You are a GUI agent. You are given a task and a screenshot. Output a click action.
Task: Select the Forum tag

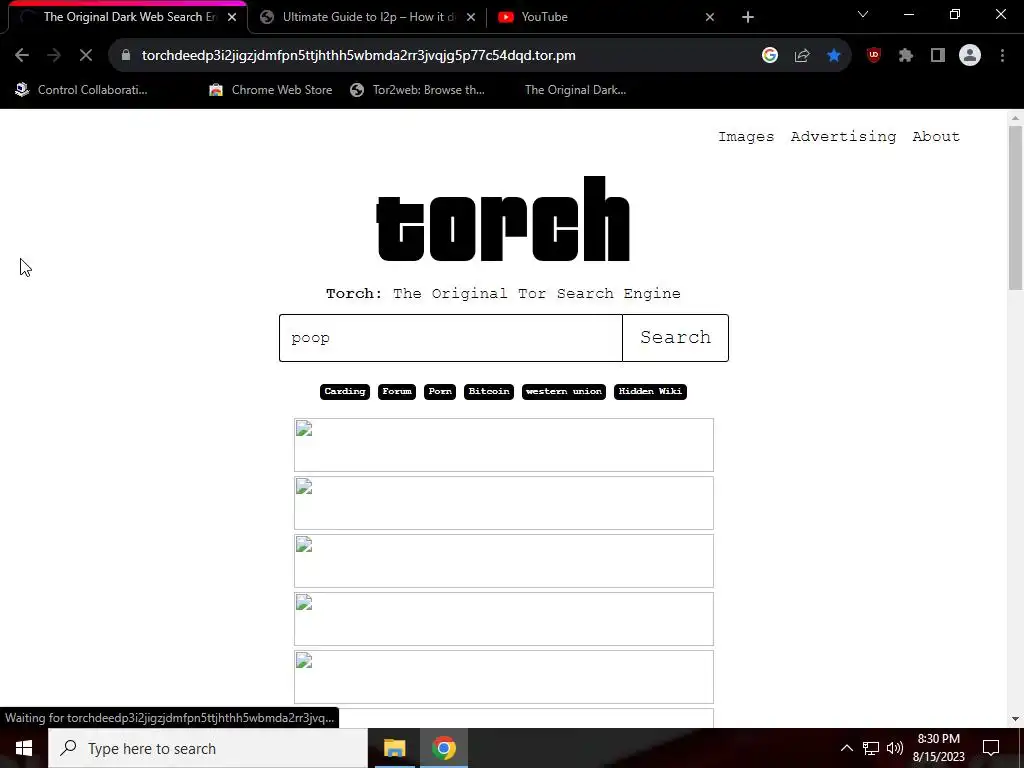(x=397, y=392)
